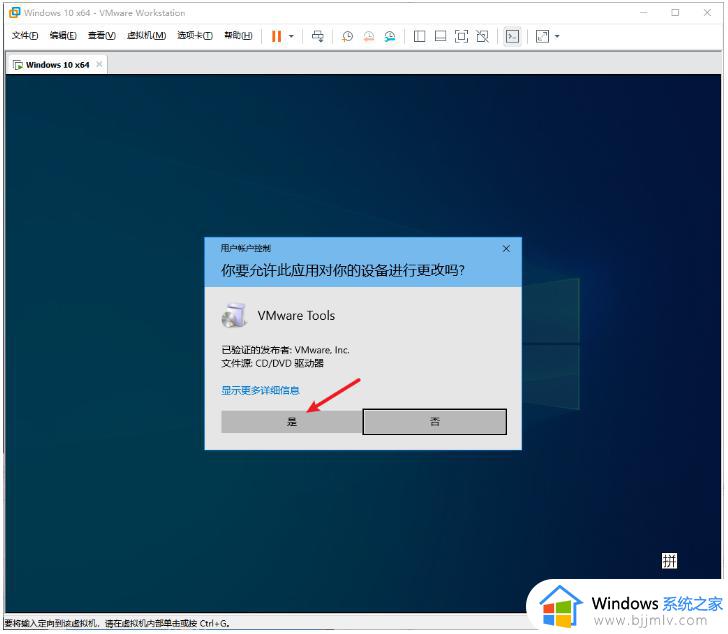Open the 选项卡(T) menu

coord(195,36)
